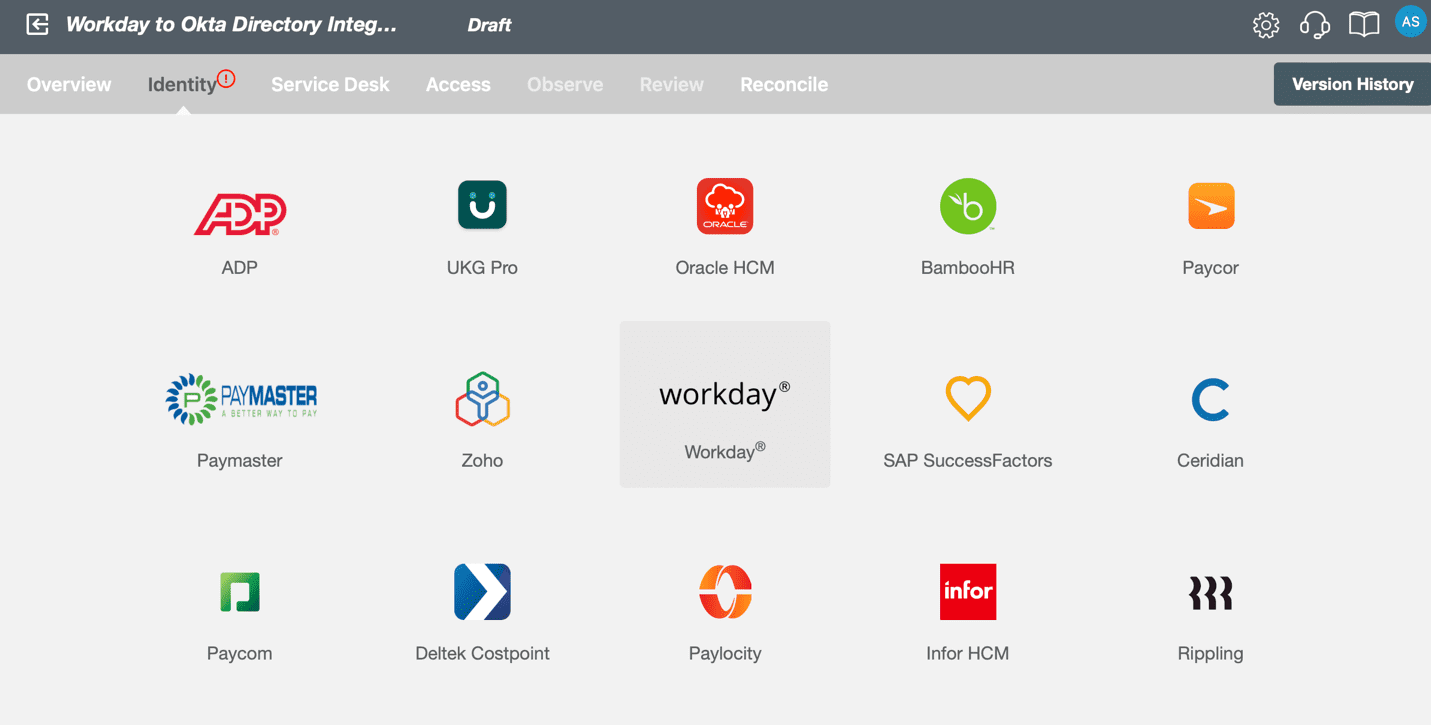The width and height of the screenshot is (1431, 725).
Task: Select the Oracle HCM icon
Action: (x=725, y=206)
